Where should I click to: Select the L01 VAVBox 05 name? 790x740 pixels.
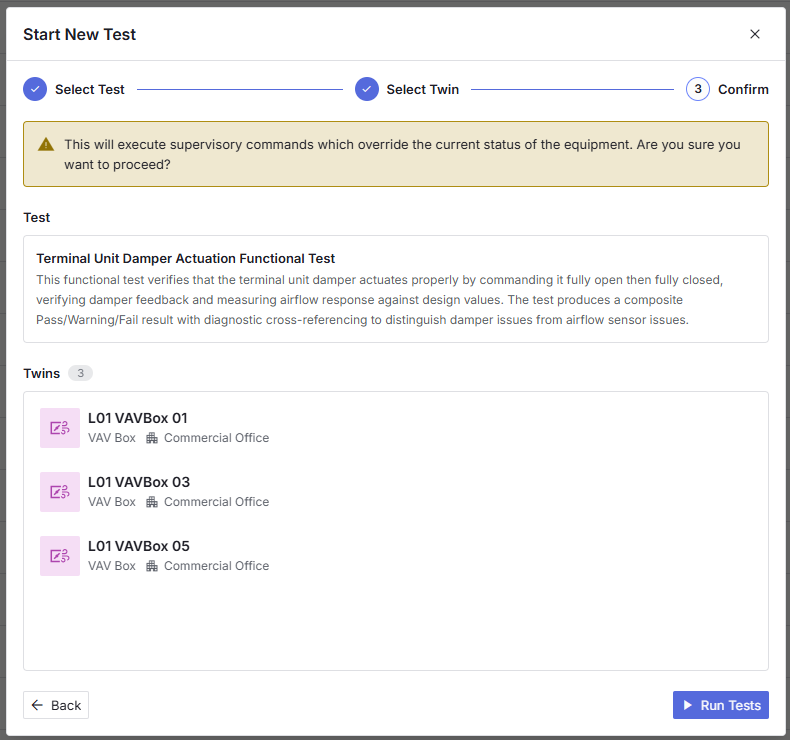139,546
